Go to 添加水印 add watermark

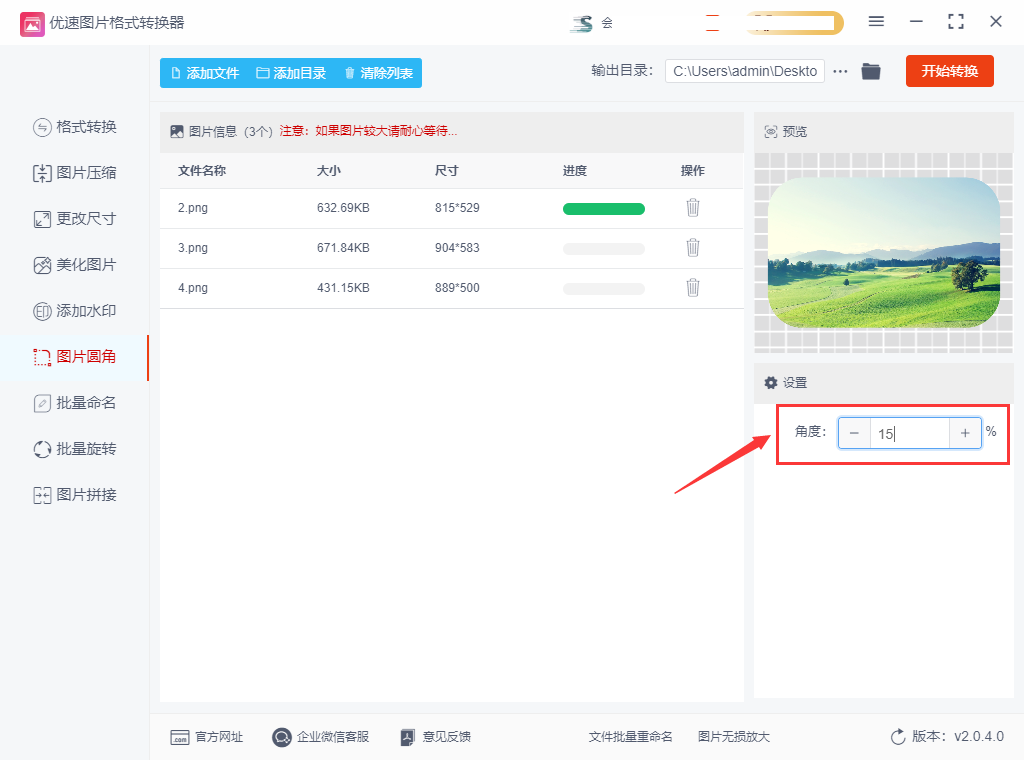point(74,311)
